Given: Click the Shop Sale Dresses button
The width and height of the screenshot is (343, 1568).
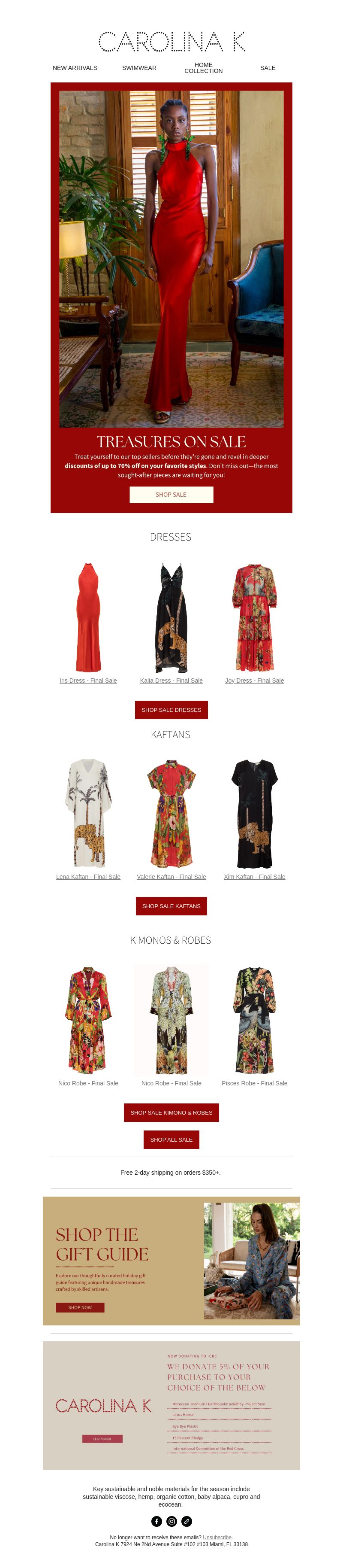Looking at the screenshot, I should pyautogui.click(x=171, y=710).
